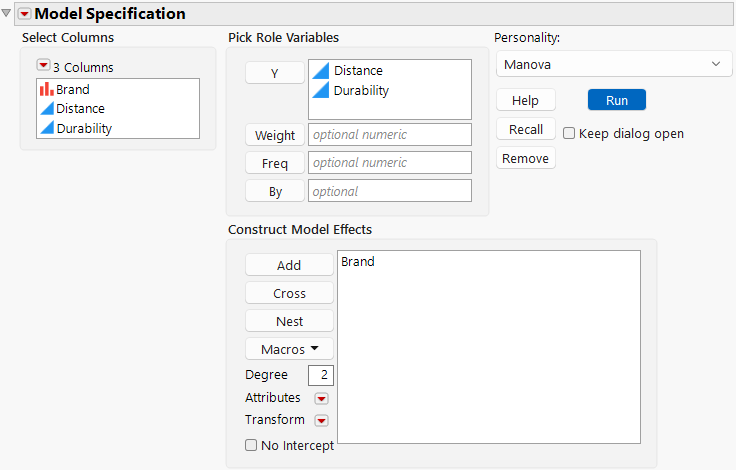Collapse the Model Specification disclosure triangle
Viewport: 736px width, 470px height.
pyautogui.click(x=7, y=14)
